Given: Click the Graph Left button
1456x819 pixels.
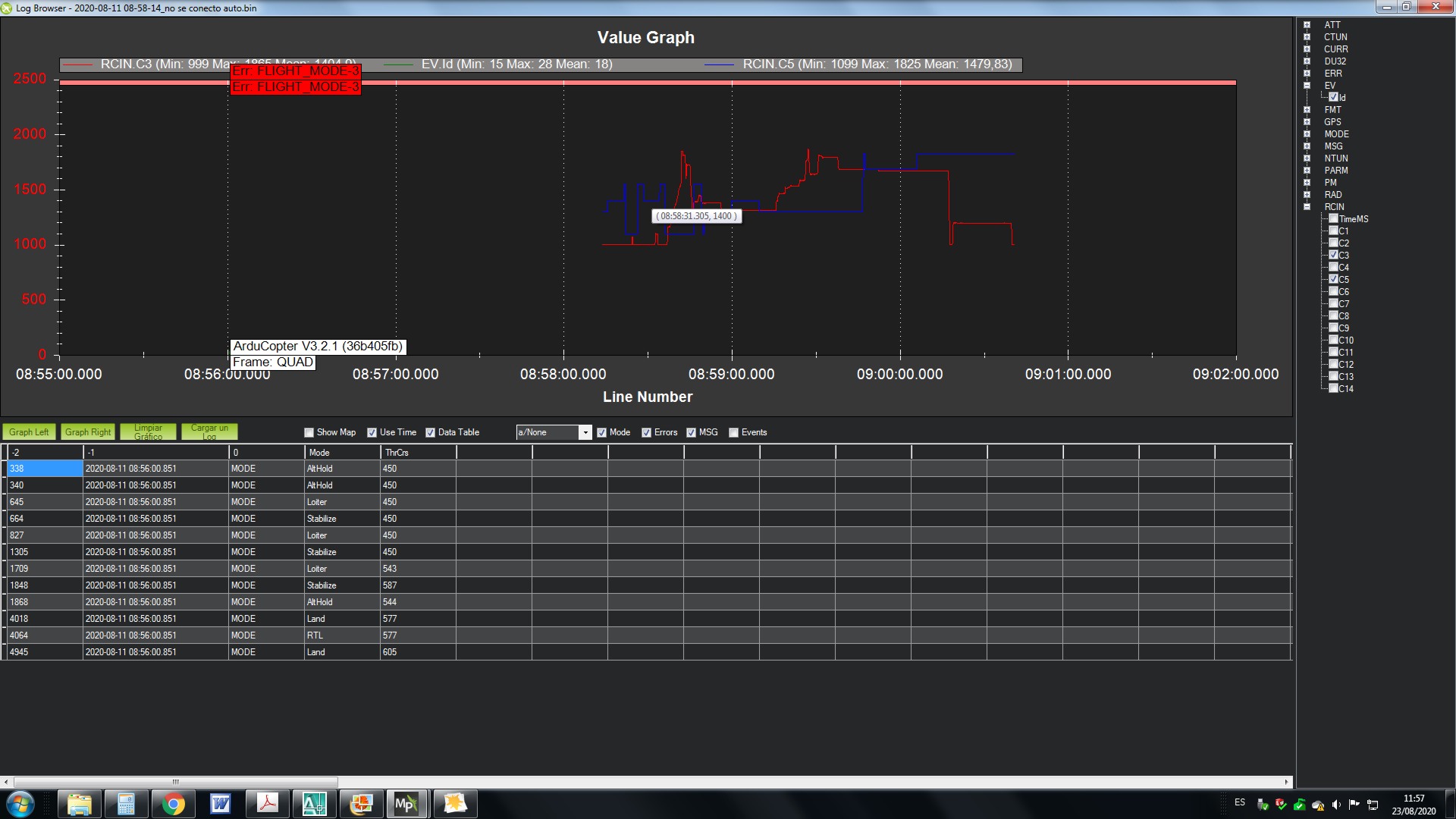Looking at the screenshot, I should click(x=29, y=432).
